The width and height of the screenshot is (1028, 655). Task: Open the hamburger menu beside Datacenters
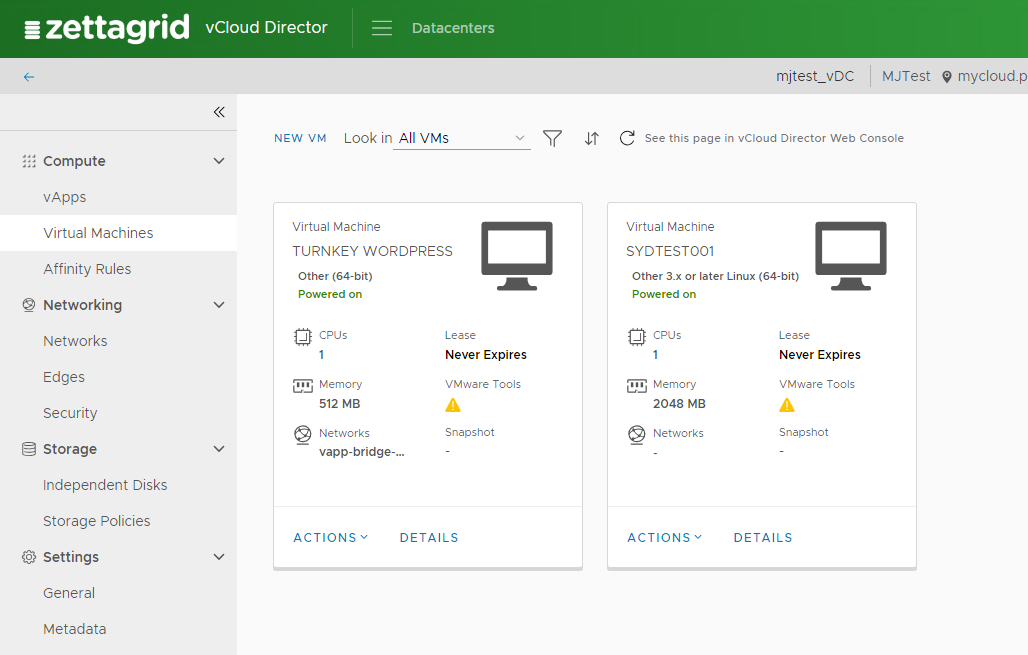click(382, 28)
